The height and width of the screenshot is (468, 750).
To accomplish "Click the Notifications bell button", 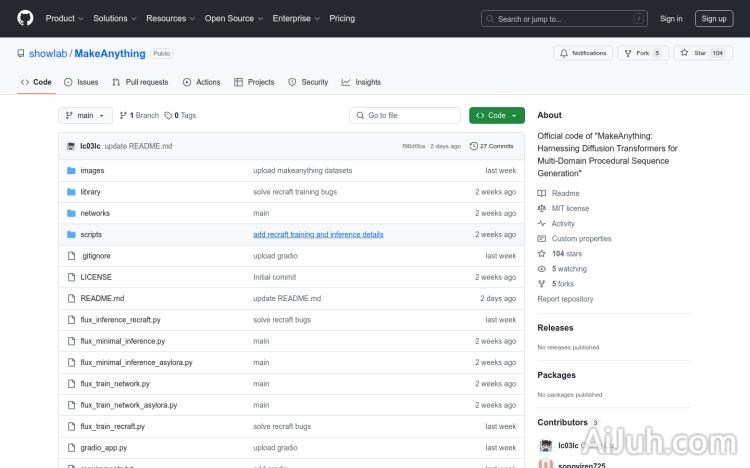I will (x=582, y=53).
